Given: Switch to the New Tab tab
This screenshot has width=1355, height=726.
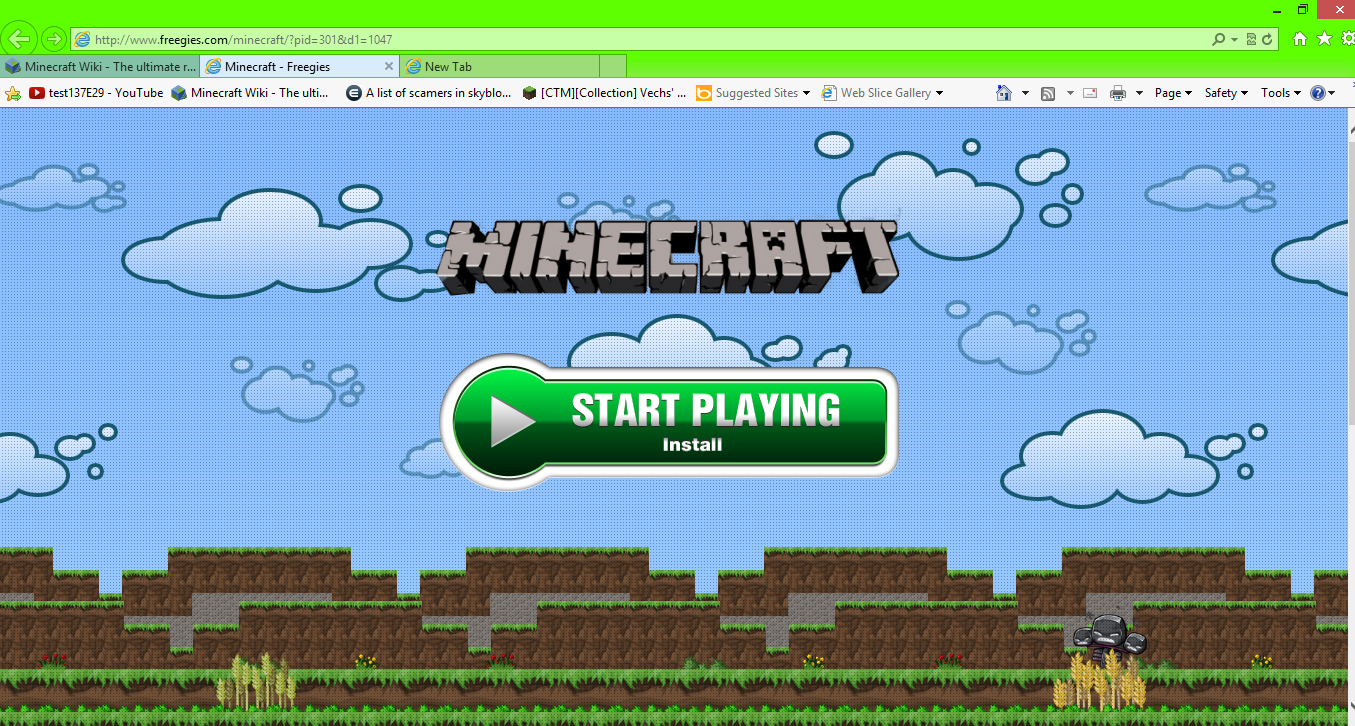Looking at the screenshot, I should coord(499,66).
